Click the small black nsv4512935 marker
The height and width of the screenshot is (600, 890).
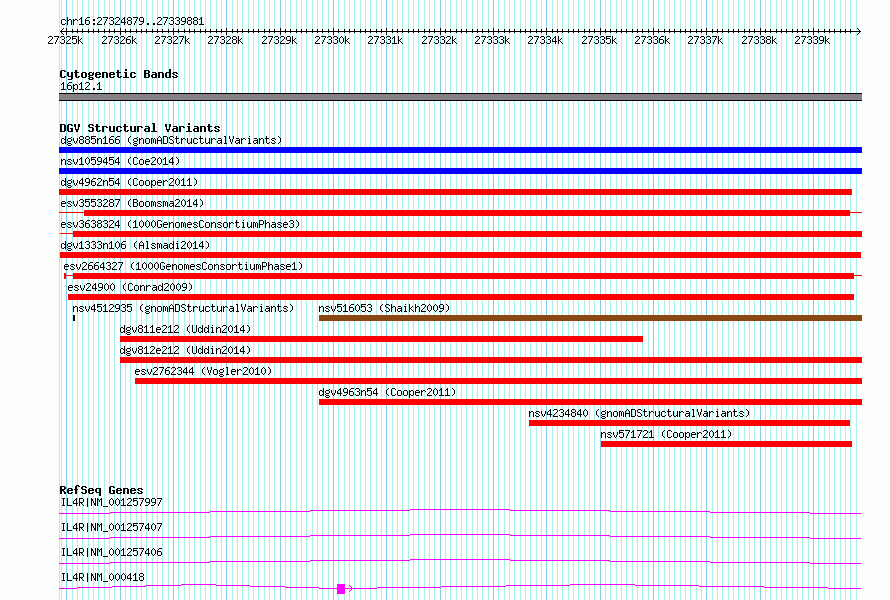pyautogui.click(x=74, y=318)
